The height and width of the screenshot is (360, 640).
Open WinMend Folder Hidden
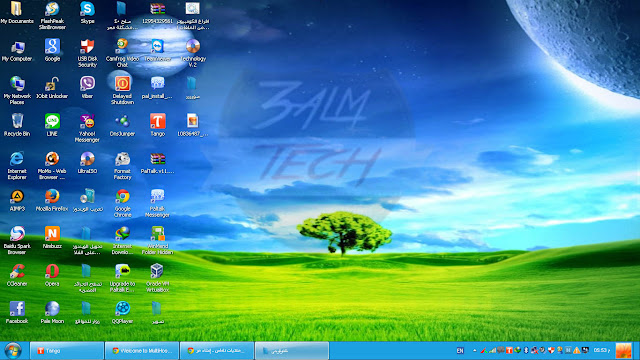[157, 240]
